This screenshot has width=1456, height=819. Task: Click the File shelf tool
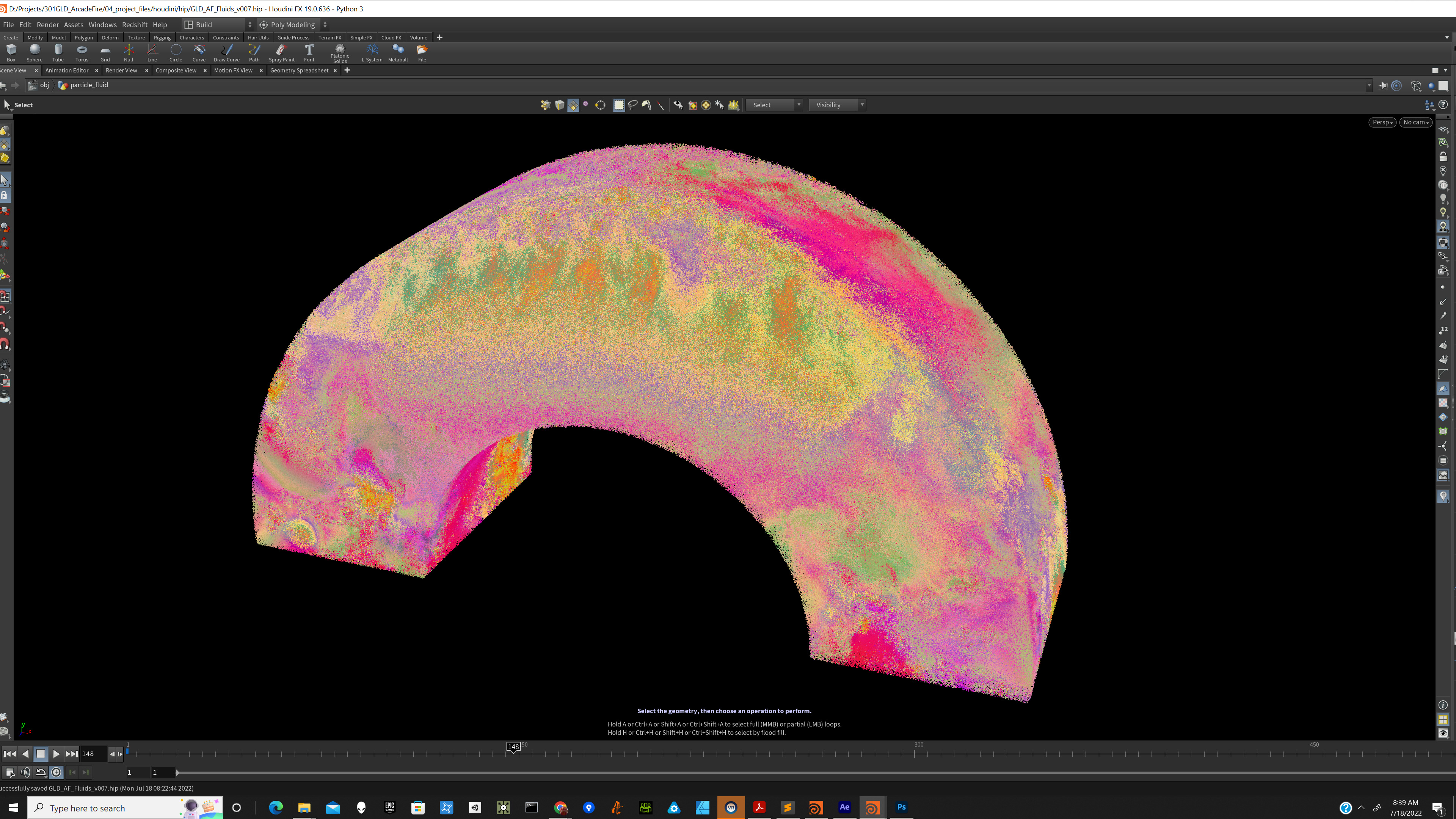click(422, 53)
